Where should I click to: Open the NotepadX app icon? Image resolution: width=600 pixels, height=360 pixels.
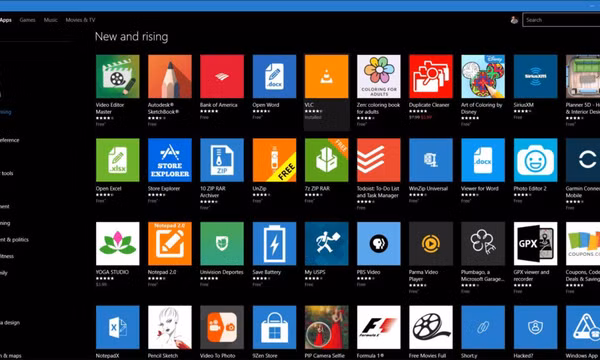tap(117, 327)
